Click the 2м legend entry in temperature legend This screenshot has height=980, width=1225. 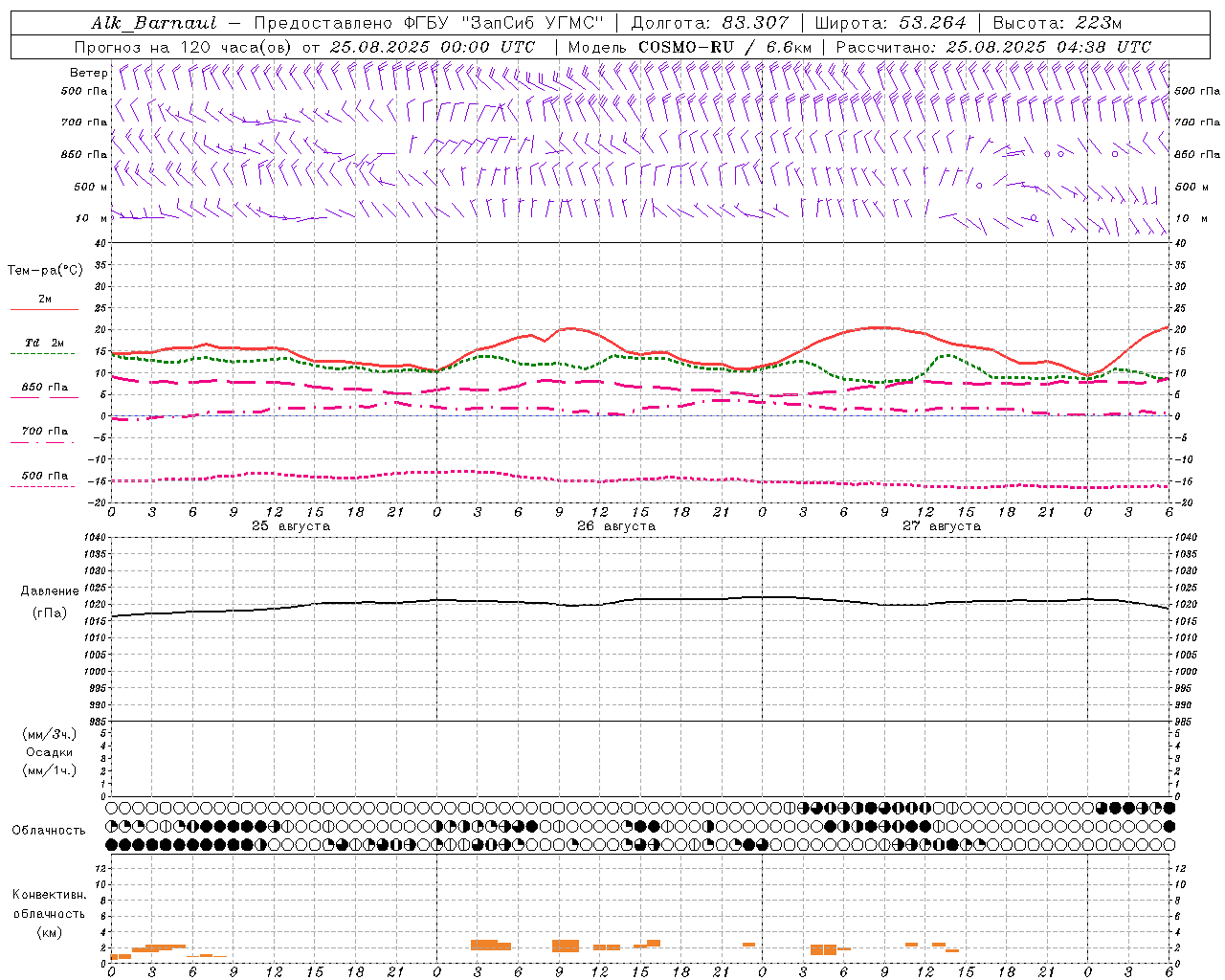click(x=45, y=300)
